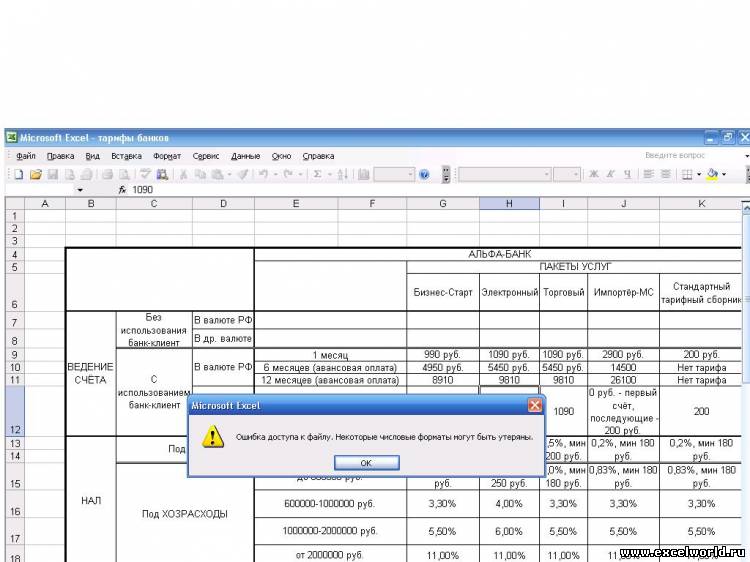Open the Font size combo box
The width and height of the screenshot is (750, 562).
click(x=567, y=174)
